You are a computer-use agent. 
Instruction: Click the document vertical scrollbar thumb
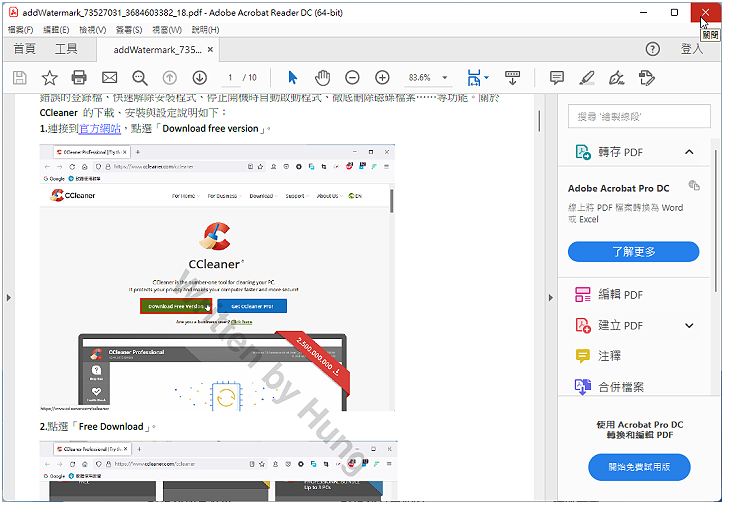pyautogui.click(x=539, y=121)
